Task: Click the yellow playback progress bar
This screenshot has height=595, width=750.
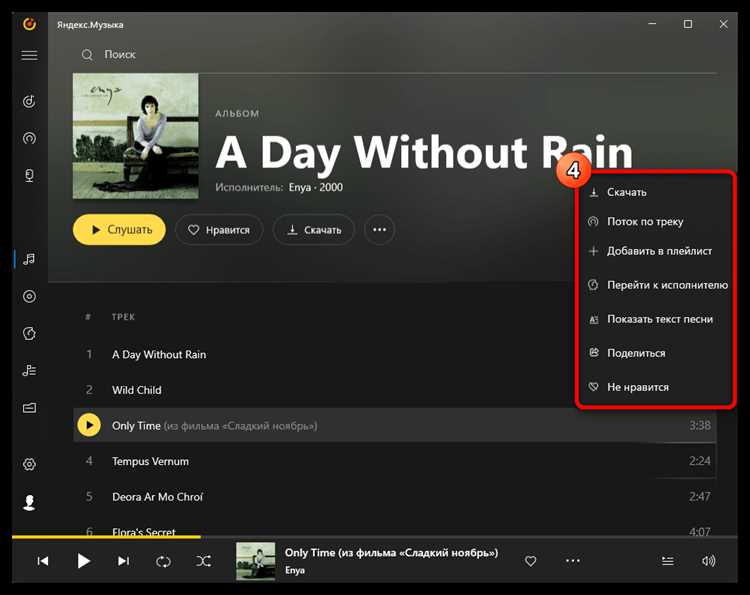Action: tap(106, 537)
